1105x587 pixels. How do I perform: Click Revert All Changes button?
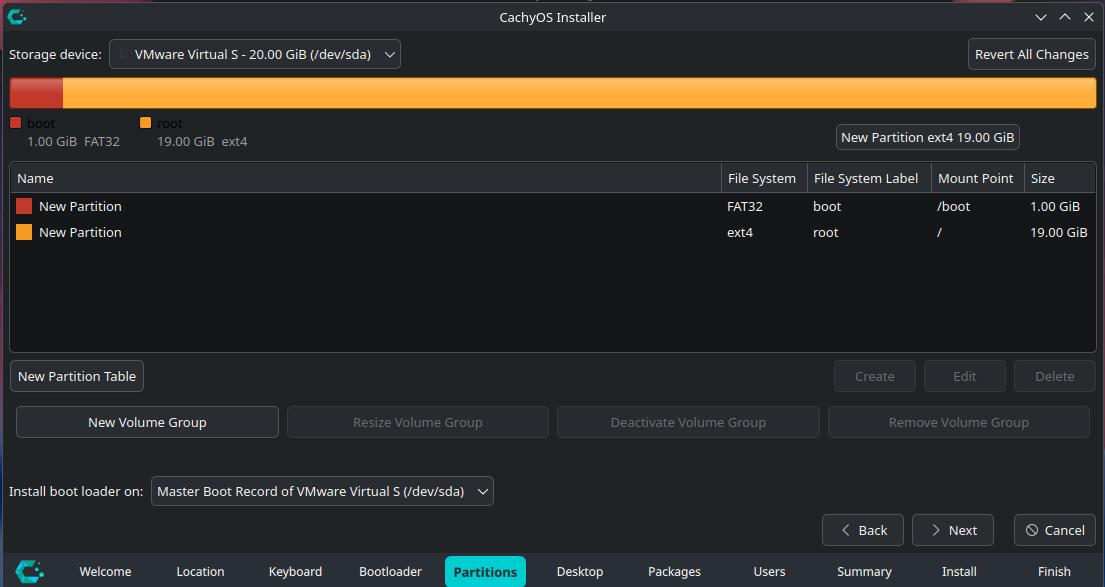point(1032,54)
